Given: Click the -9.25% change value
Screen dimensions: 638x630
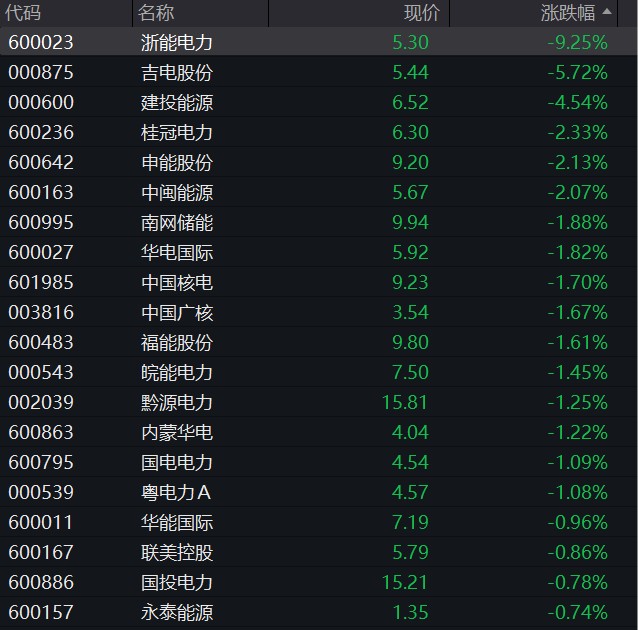Looking at the screenshot, I should [577, 42].
